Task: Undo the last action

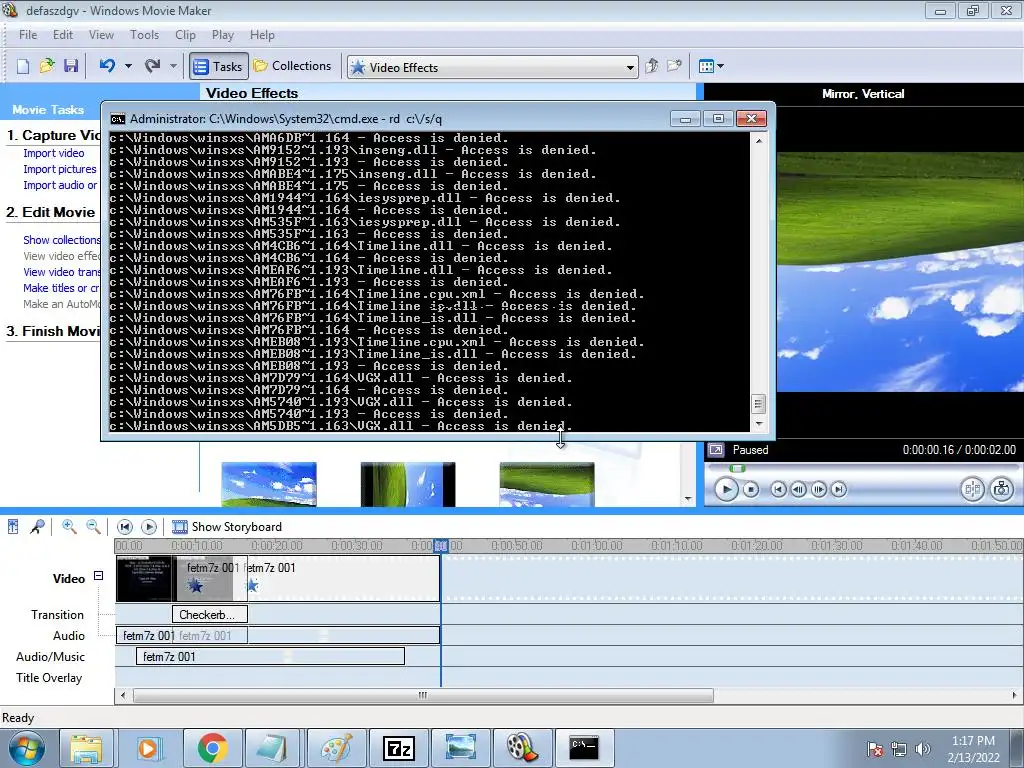Action: [107, 66]
